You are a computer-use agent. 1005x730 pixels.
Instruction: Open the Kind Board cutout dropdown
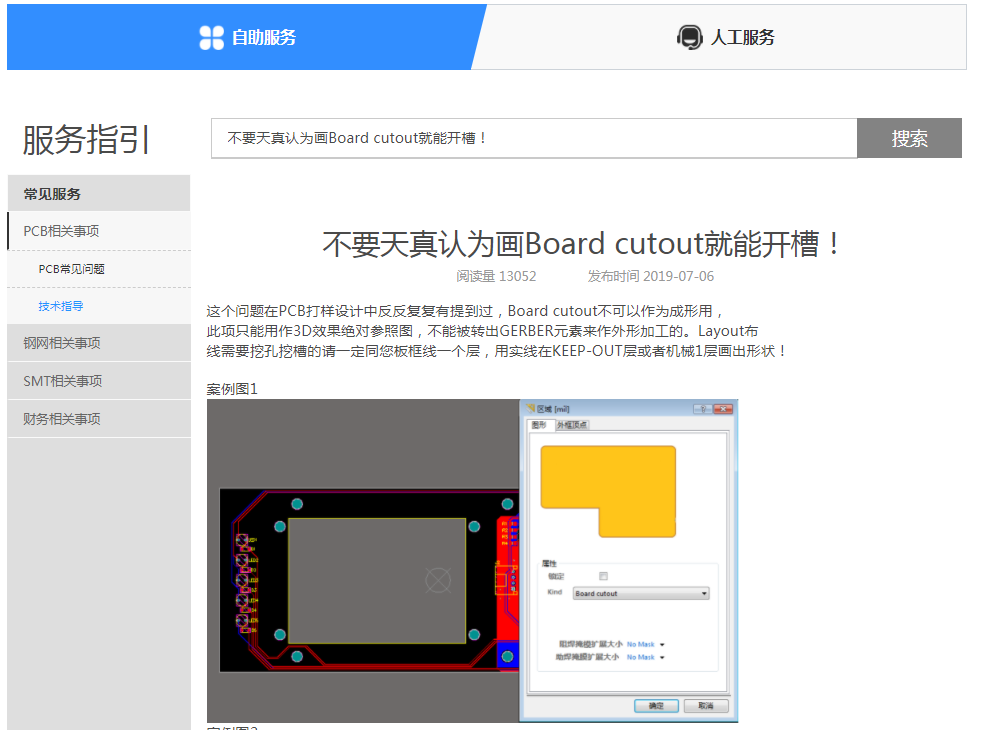pos(641,593)
